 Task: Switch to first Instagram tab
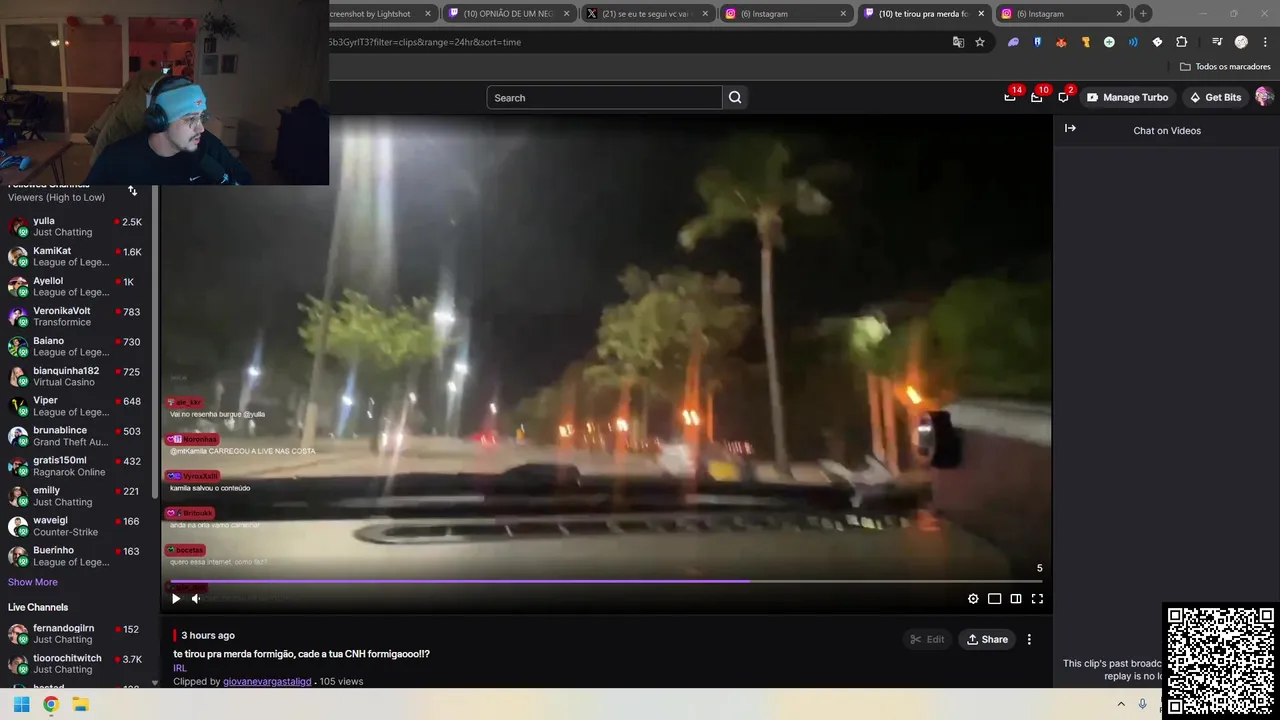click(786, 14)
